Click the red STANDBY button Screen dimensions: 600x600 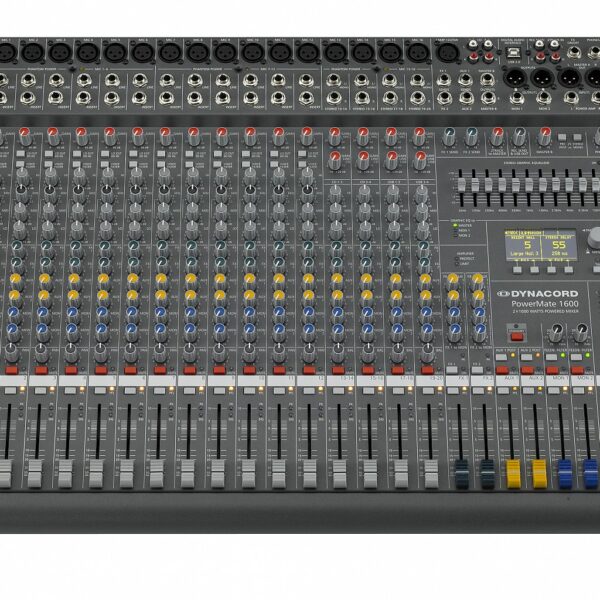(x=517, y=336)
